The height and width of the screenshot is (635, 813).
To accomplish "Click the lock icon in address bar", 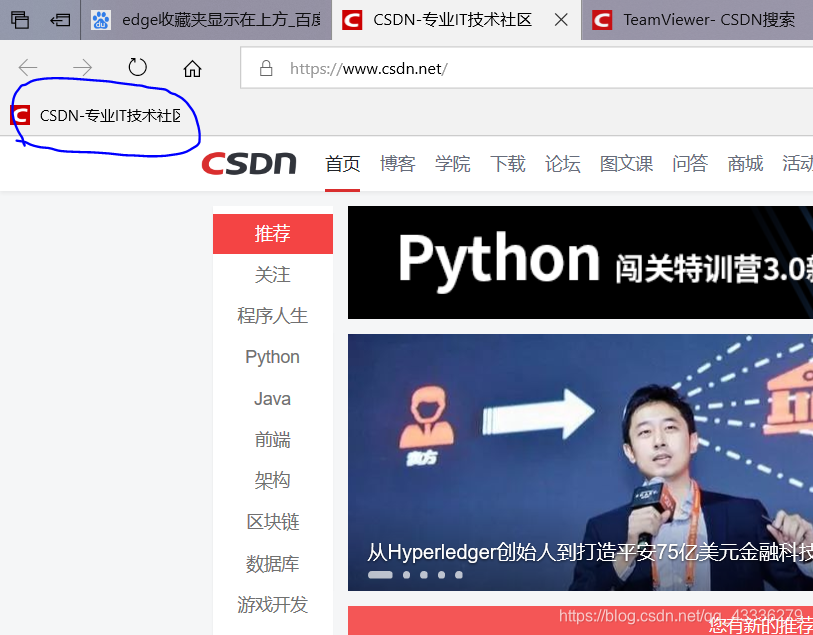I will pyautogui.click(x=266, y=68).
